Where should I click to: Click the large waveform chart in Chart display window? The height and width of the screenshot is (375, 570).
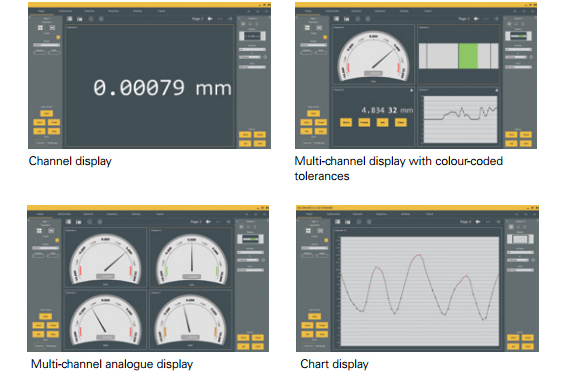tap(419, 291)
